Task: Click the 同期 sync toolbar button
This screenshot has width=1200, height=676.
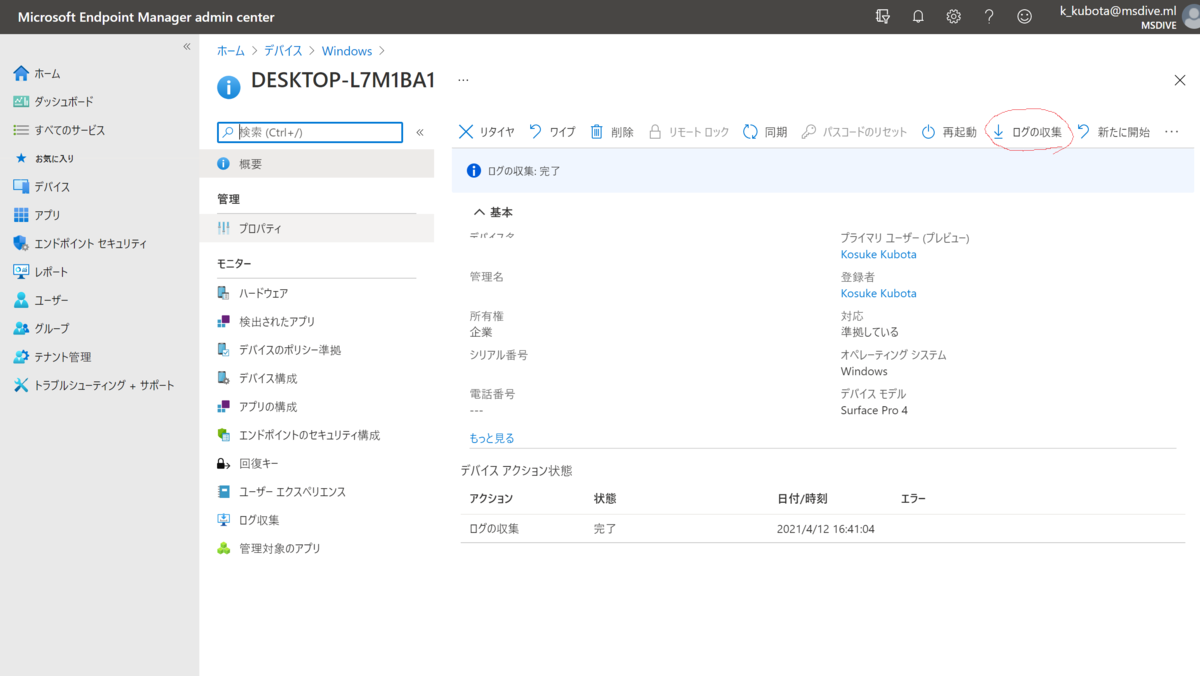Action: click(765, 132)
